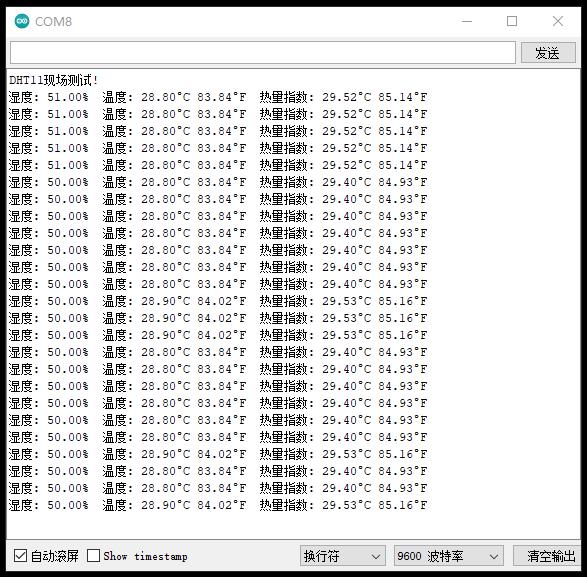The width and height of the screenshot is (587, 577).
Task: Minimize the COM8 serial monitor window
Action: pos(467,21)
